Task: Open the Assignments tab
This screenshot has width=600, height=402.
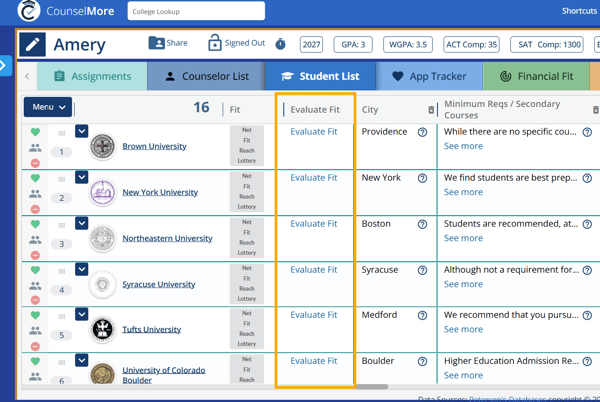Action: 92,76
